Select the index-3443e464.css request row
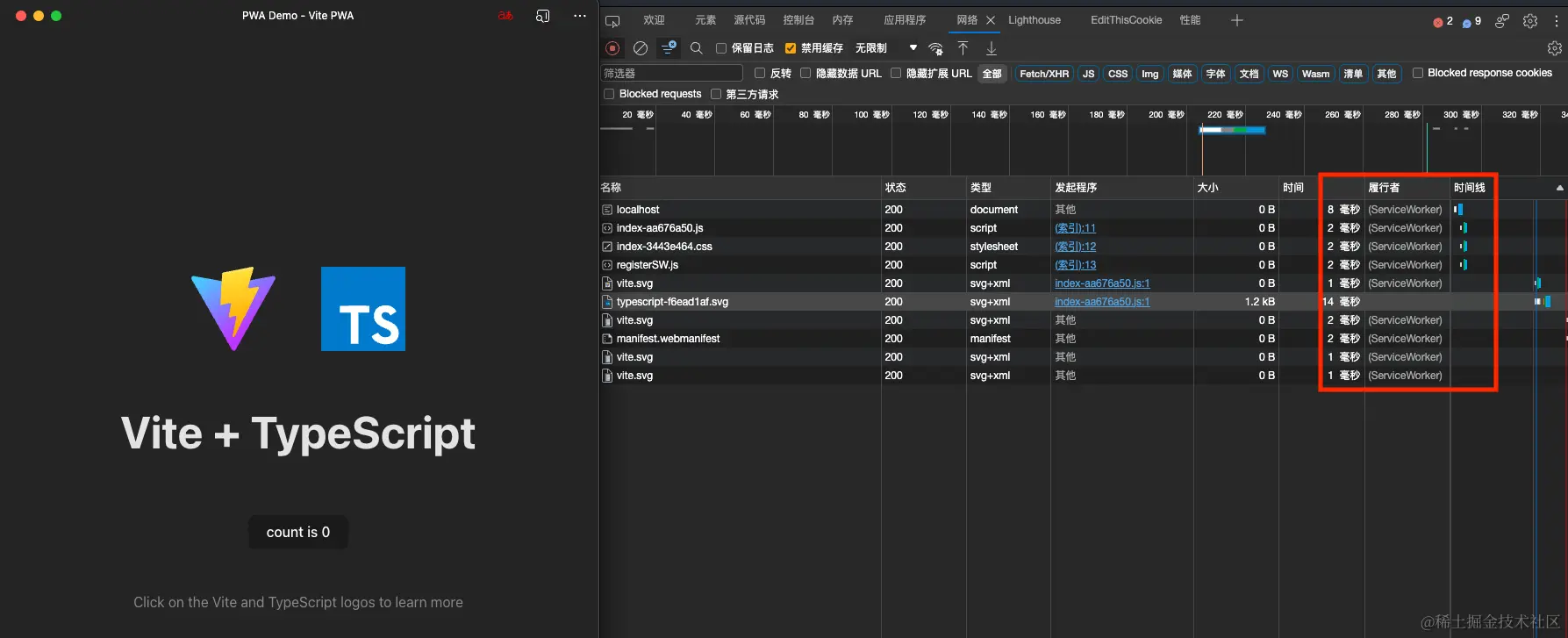The height and width of the screenshot is (638, 1568). pos(1083,247)
